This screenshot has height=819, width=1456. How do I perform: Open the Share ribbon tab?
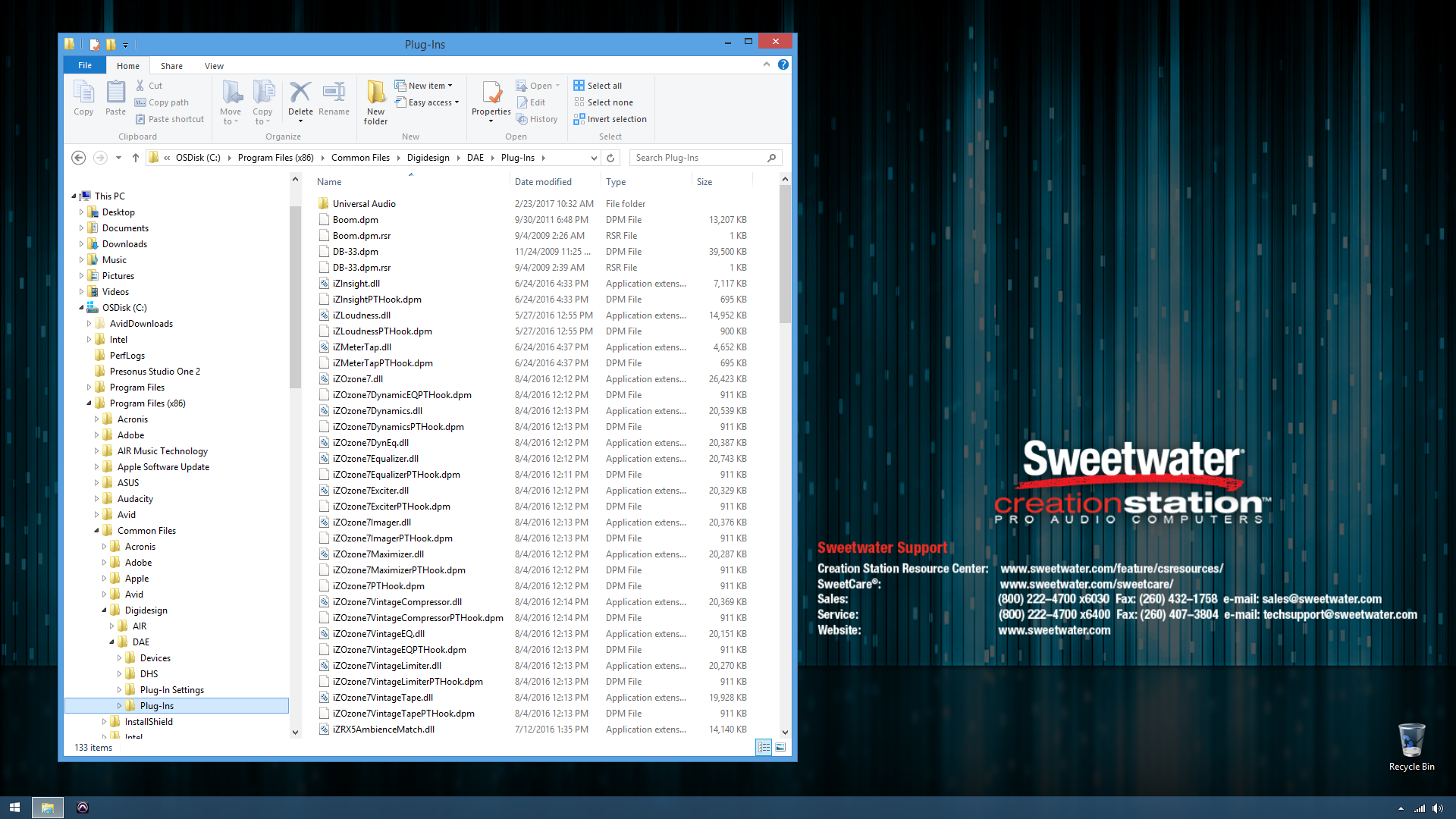(171, 66)
